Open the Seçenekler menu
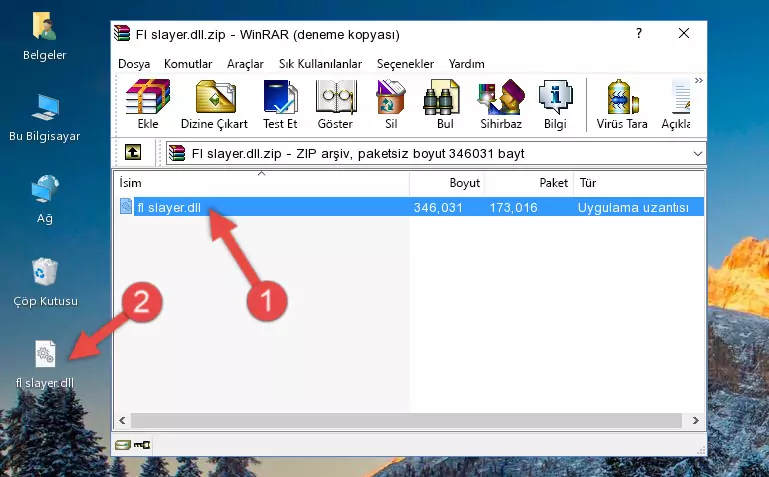The height and width of the screenshot is (477, 769). coord(405,64)
